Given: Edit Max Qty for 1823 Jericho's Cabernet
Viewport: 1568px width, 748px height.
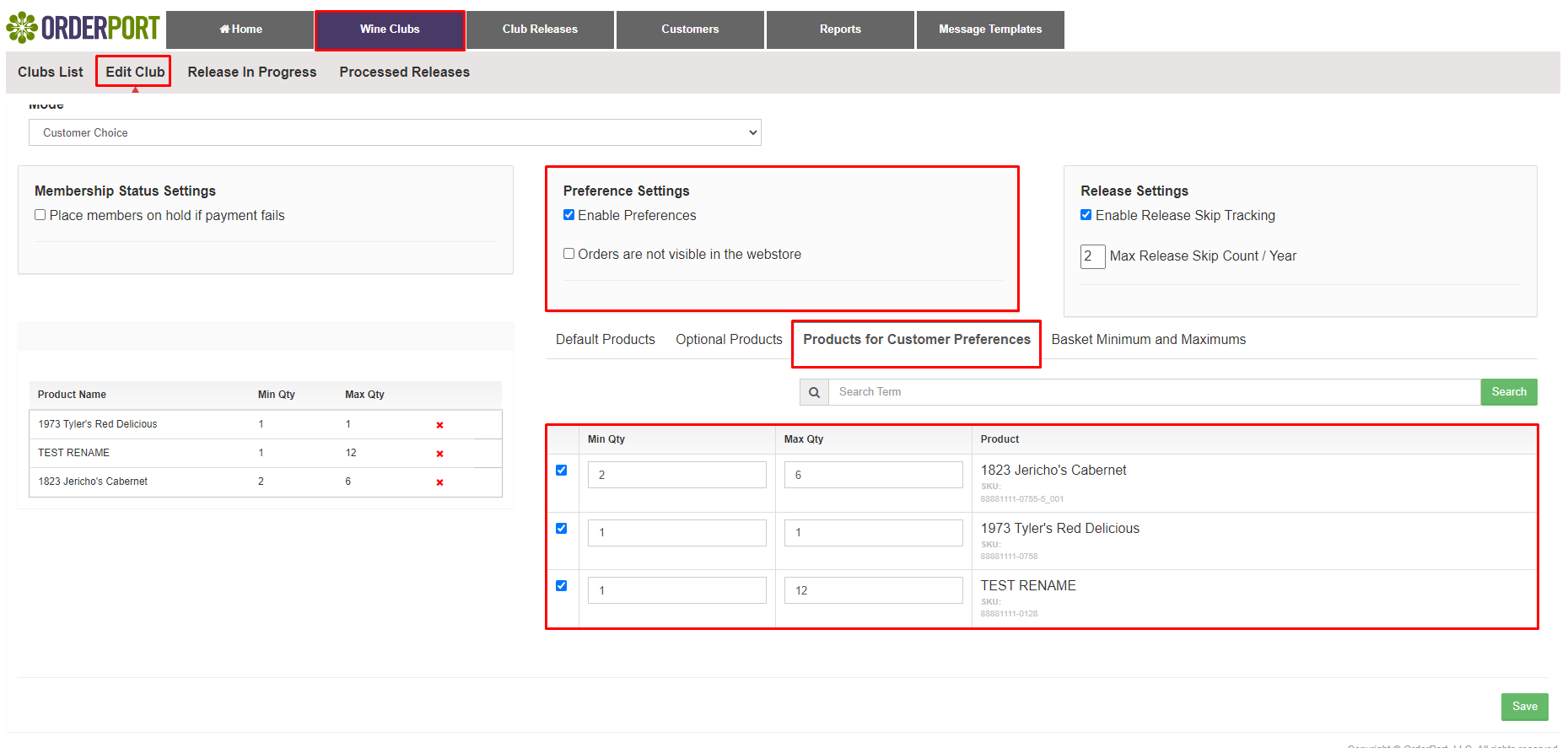Looking at the screenshot, I should tap(873, 475).
